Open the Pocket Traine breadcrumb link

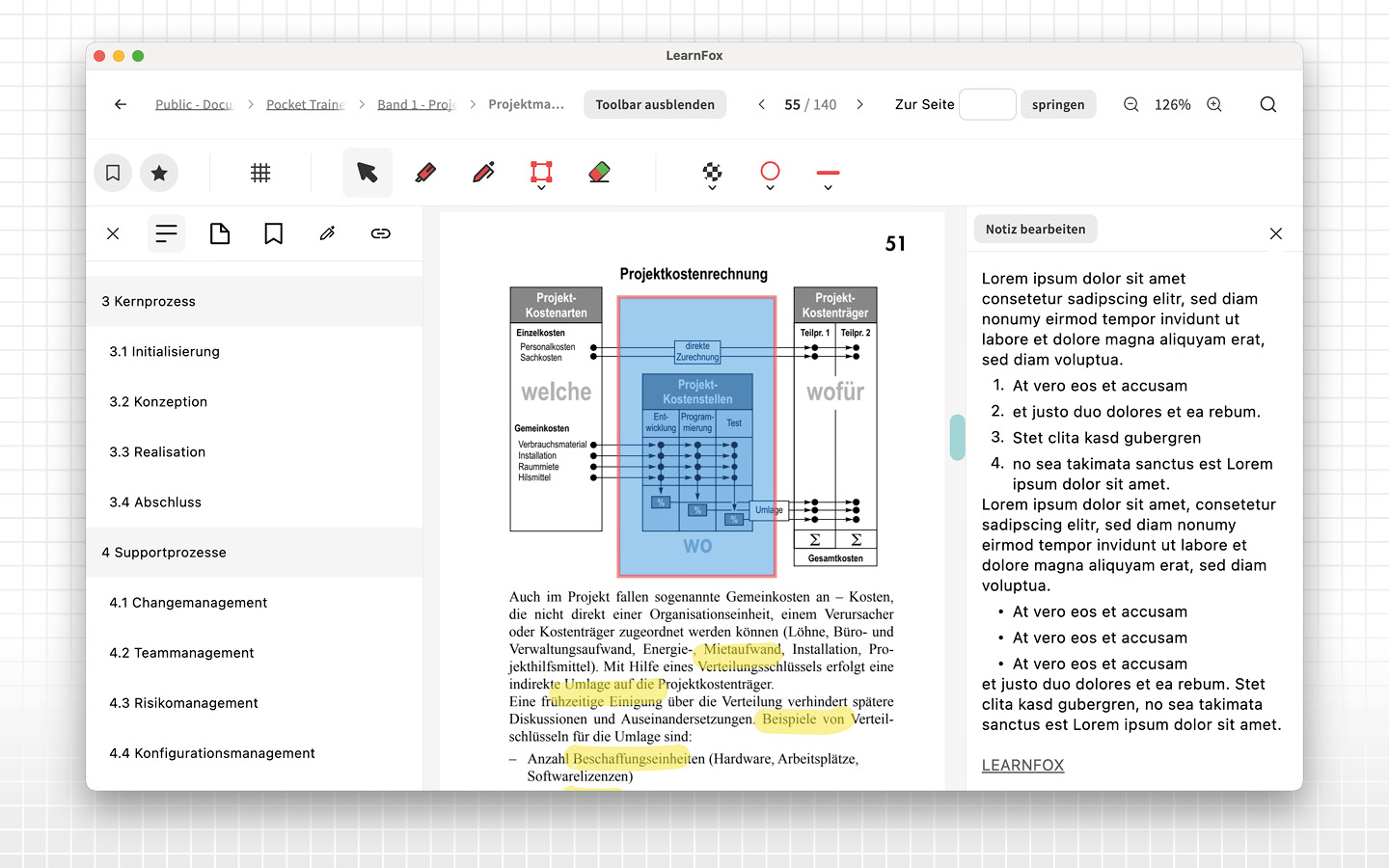pyautogui.click(x=306, y=104)
